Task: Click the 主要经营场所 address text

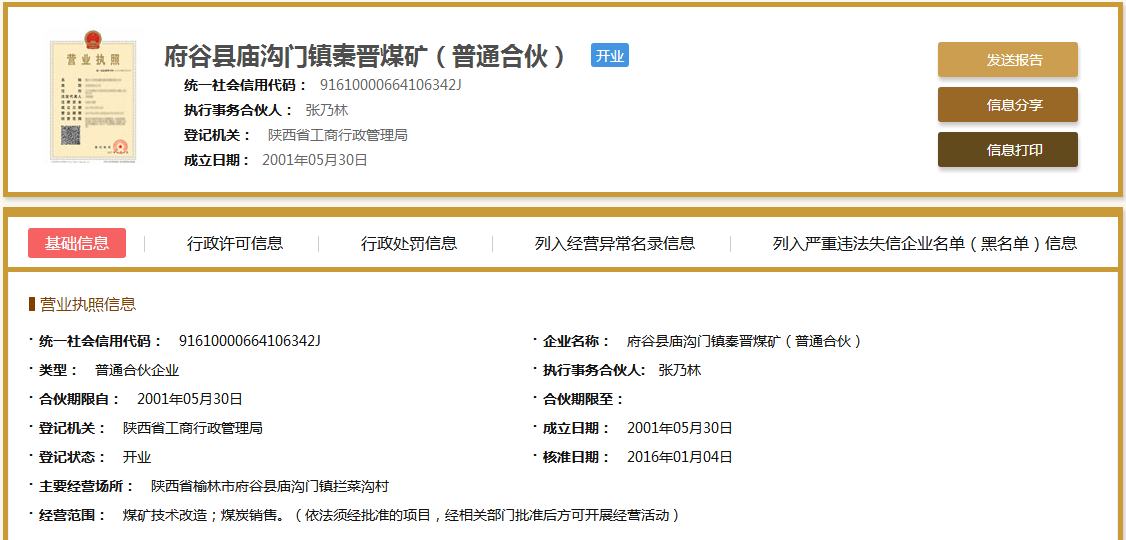Action: (x=269, y=486)
